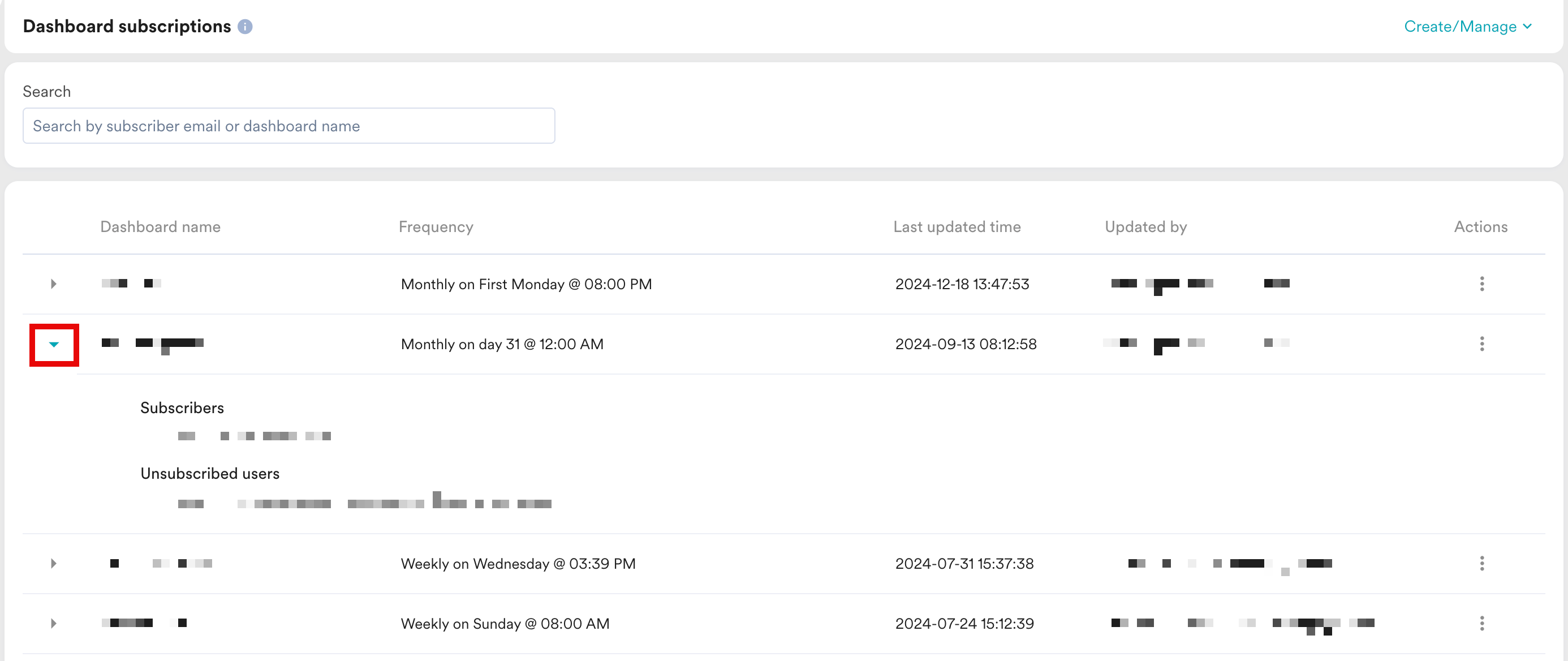This screenshot has height=661, width=1568.
Task: Click the 2024-12-18 13:47:53 timestamp
Action: pos(962,285)
